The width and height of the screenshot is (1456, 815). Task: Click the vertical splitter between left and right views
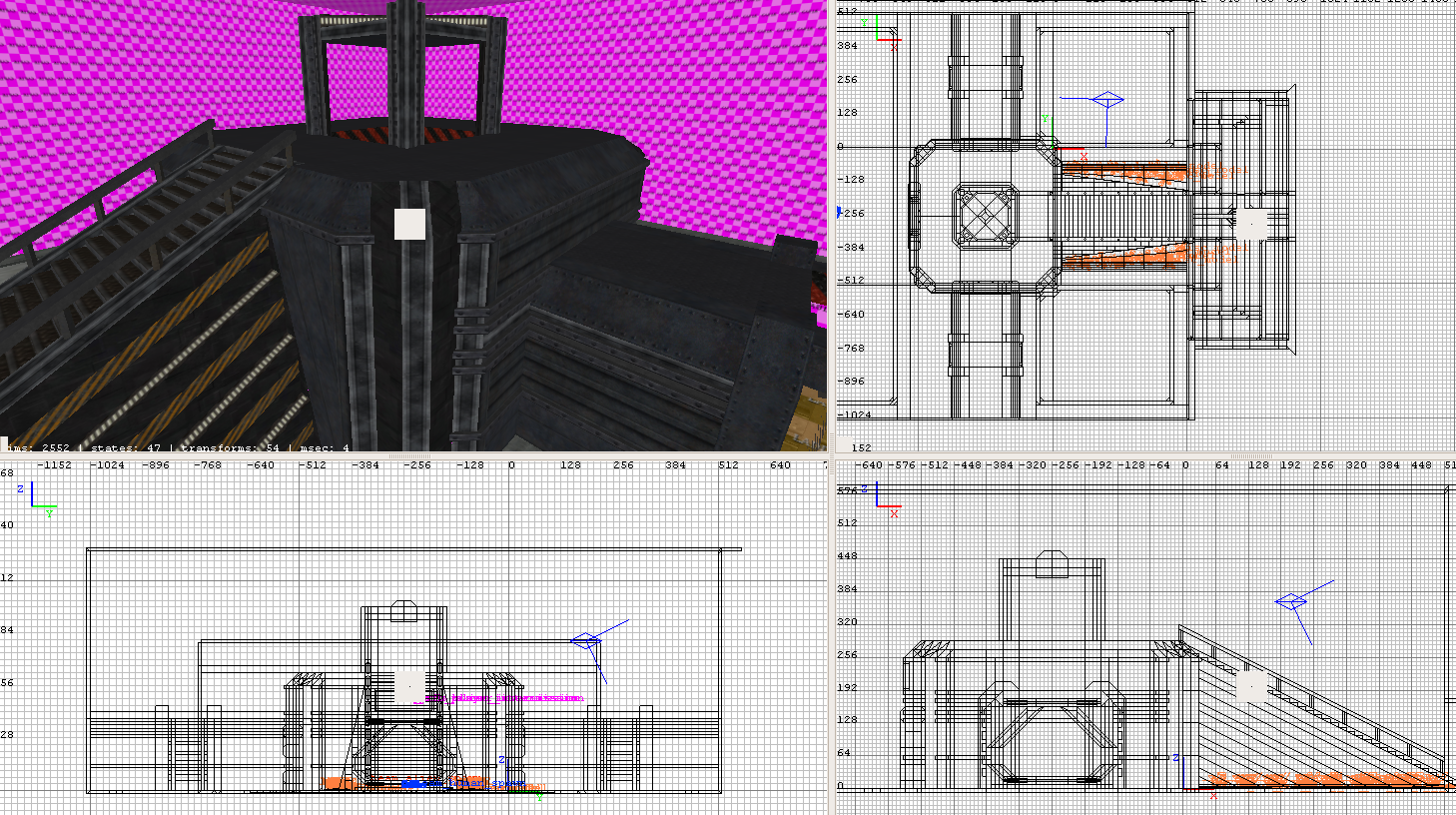pos(831,400)
